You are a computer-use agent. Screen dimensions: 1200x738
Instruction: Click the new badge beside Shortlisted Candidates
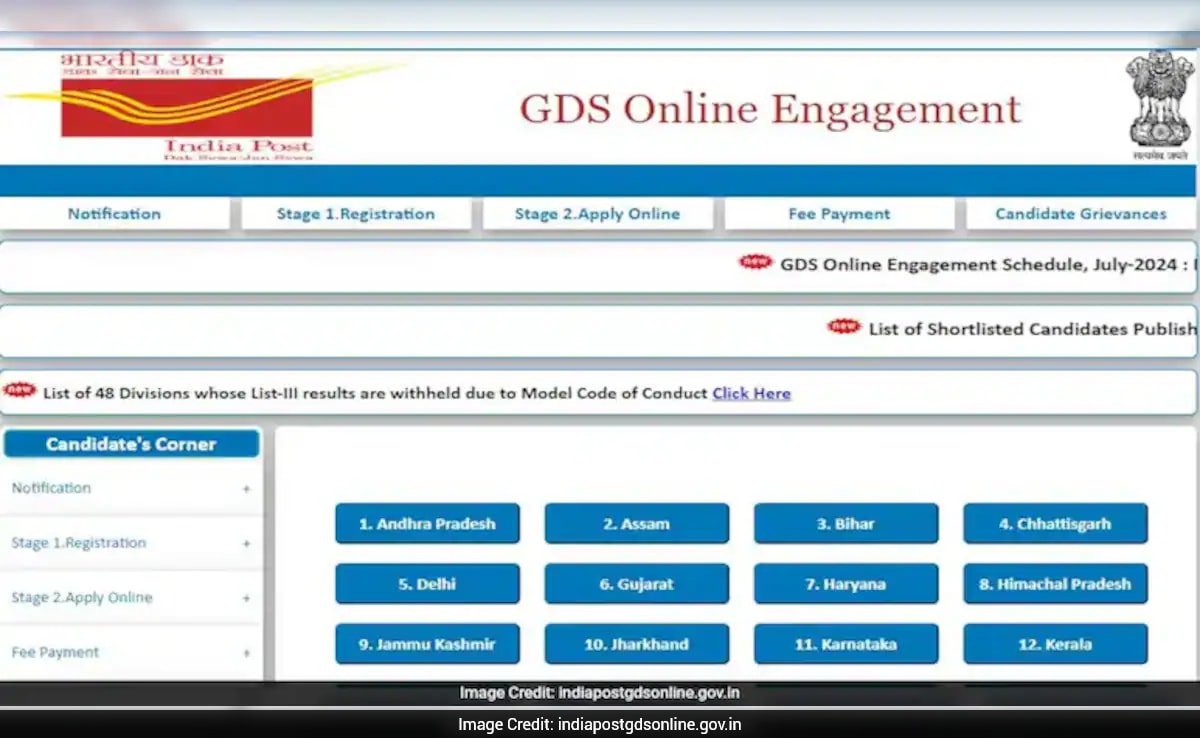(844, 326)
